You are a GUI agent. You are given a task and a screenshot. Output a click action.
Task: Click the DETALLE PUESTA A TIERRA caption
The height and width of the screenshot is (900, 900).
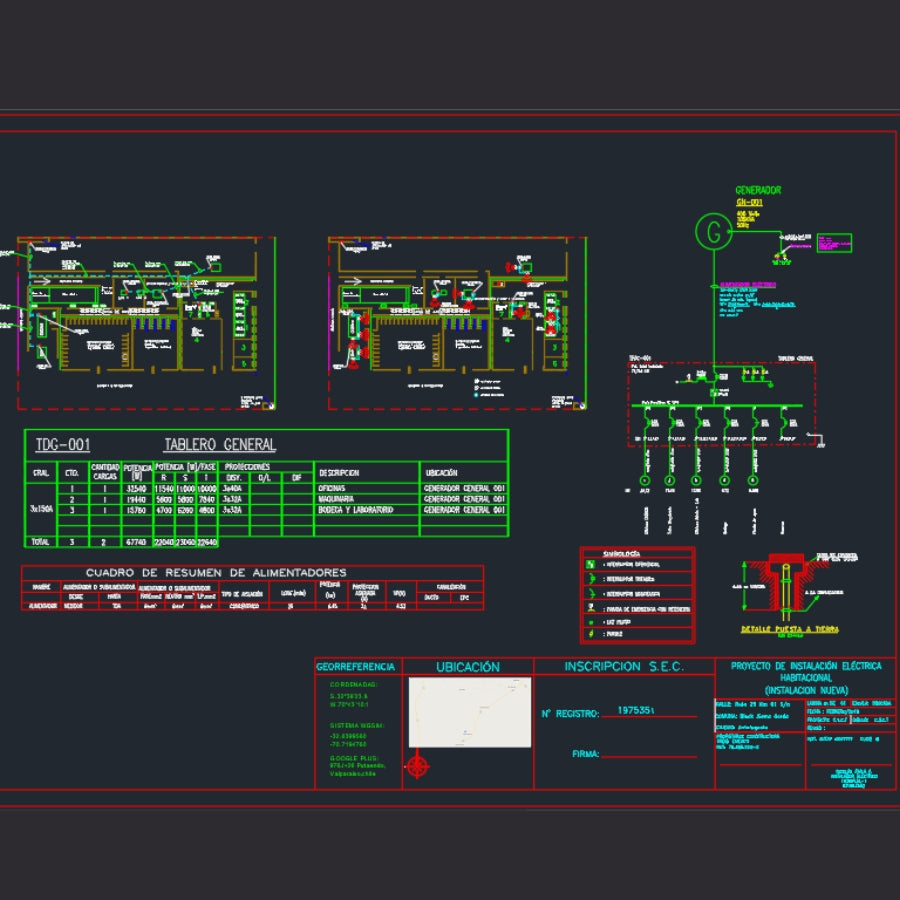click(x=789, y=630)
